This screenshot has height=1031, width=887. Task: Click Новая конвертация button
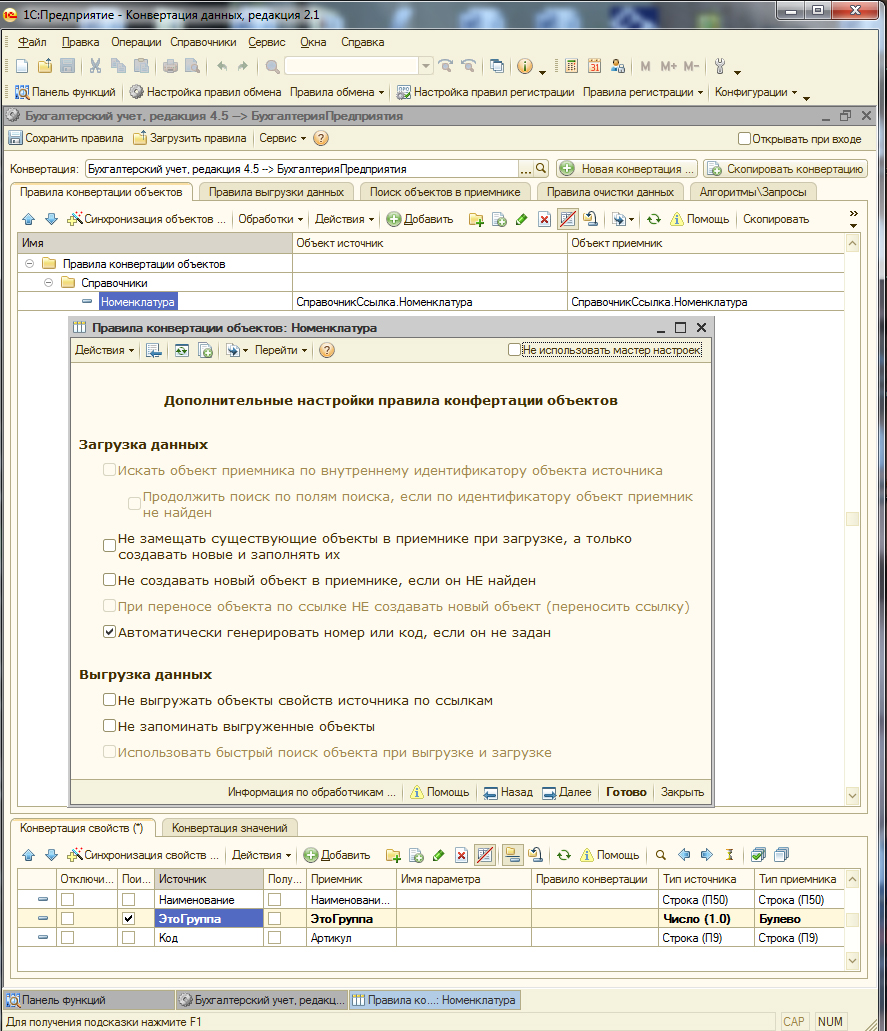[x=626, y=169]
